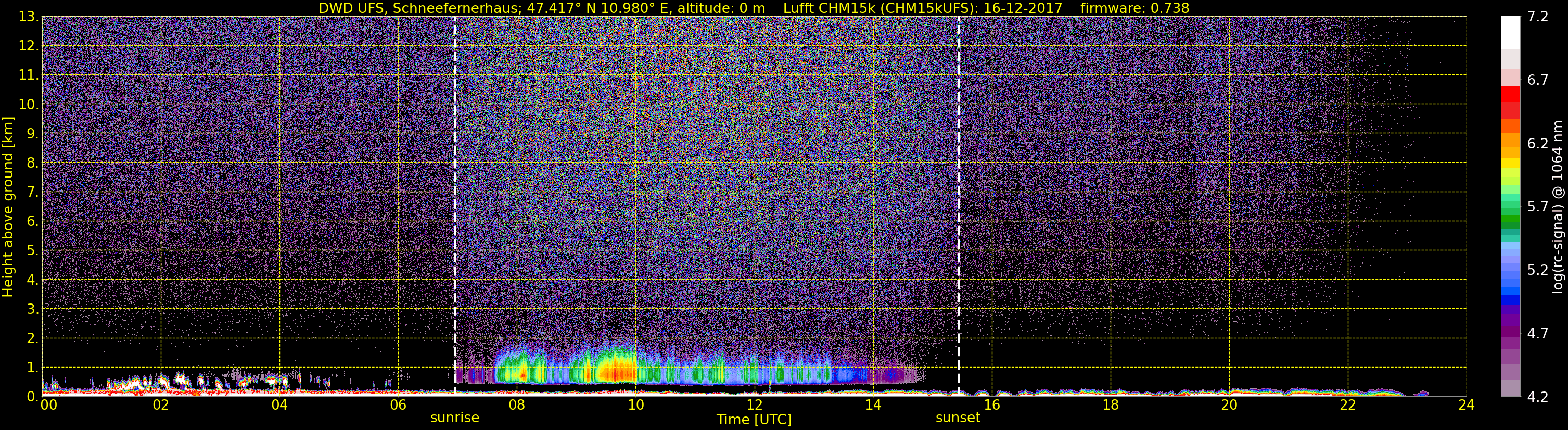This screenshot has height=430, width=1568.
Task: Click colorbar value "6.7"
Action: pyautogui.click(x=1538, y=80)
